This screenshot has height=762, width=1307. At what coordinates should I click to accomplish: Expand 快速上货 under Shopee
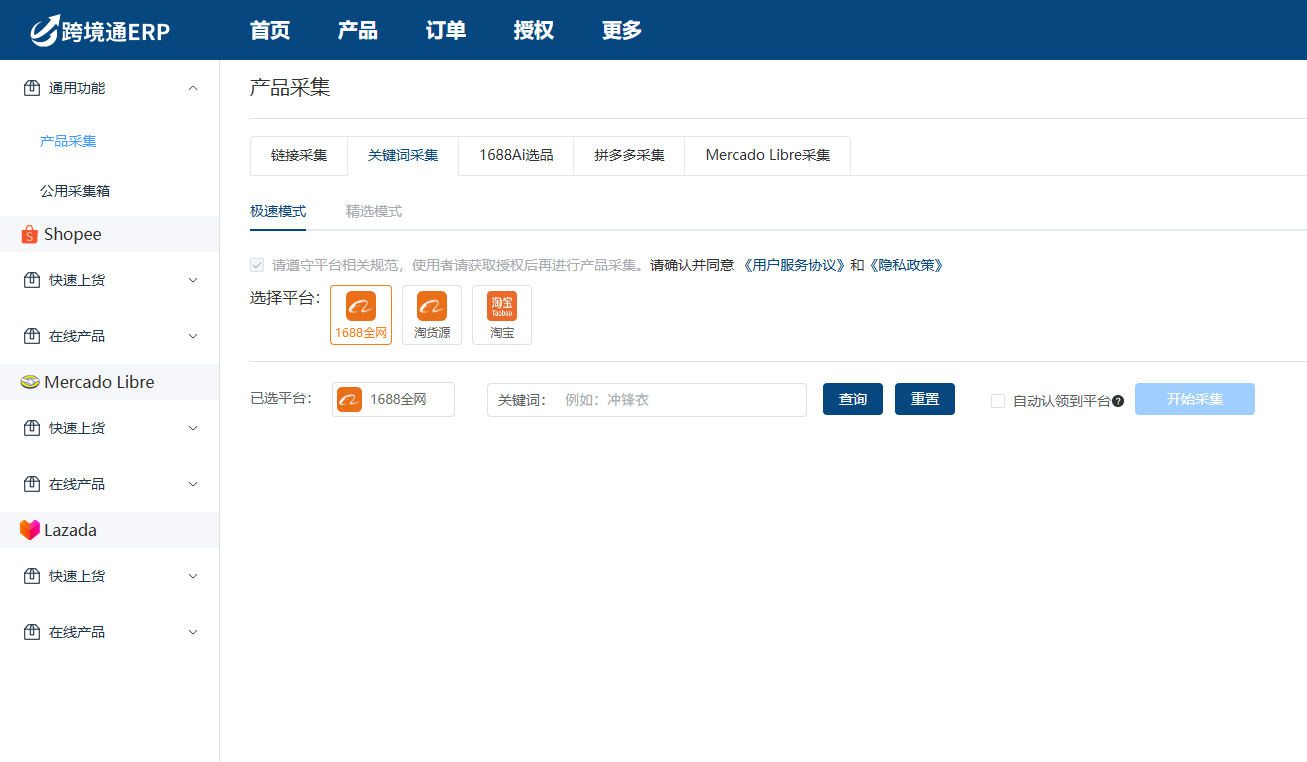click(x=193, y=280)
